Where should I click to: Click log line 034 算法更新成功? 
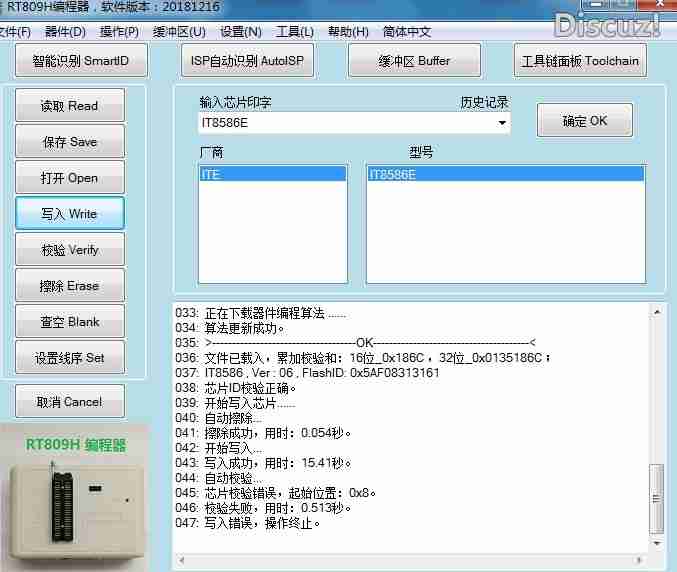(229, 328)
